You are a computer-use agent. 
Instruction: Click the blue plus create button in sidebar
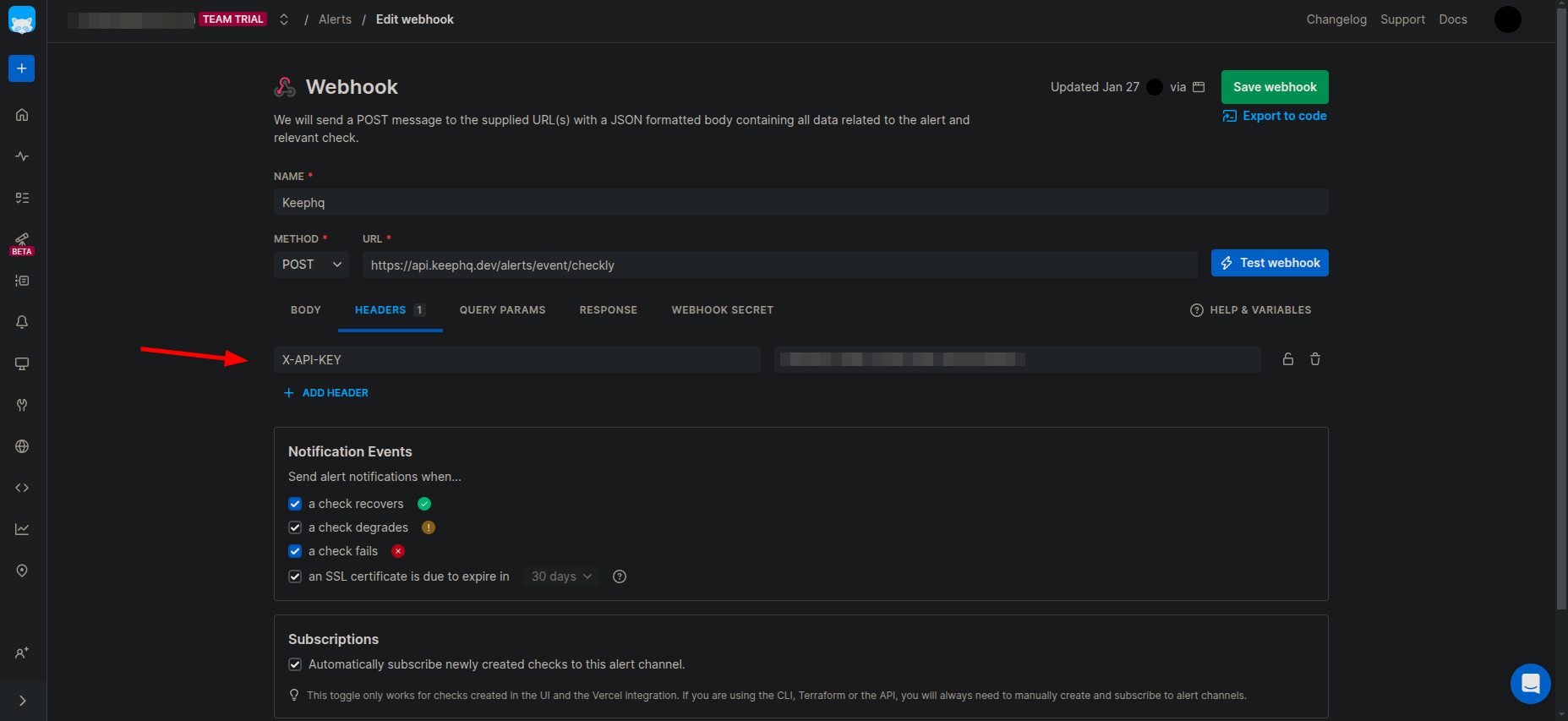(x=22, y=68)
